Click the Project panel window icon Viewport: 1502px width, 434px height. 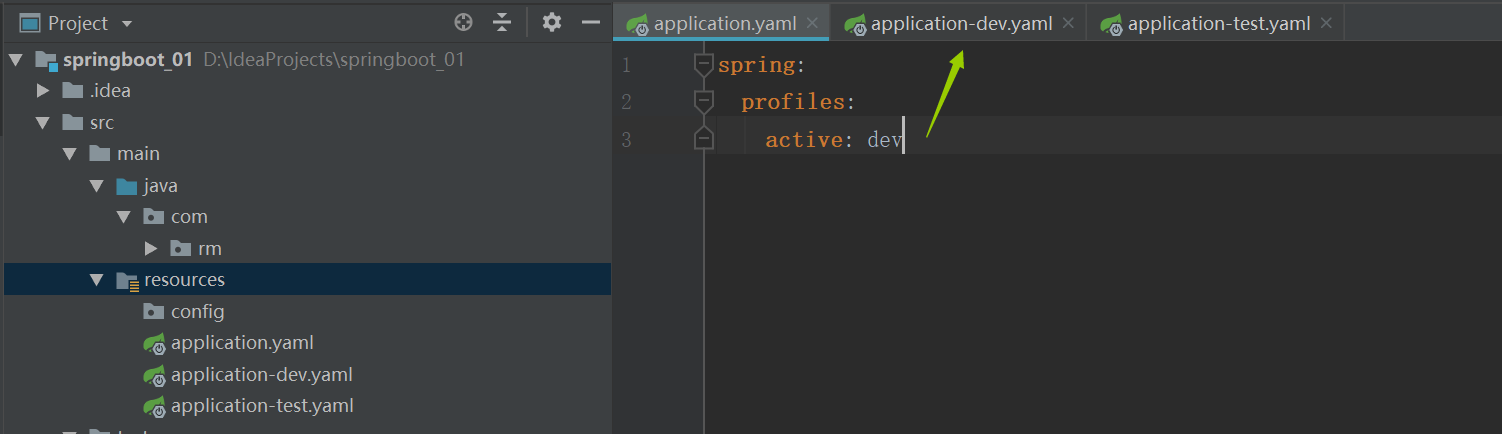30,23
